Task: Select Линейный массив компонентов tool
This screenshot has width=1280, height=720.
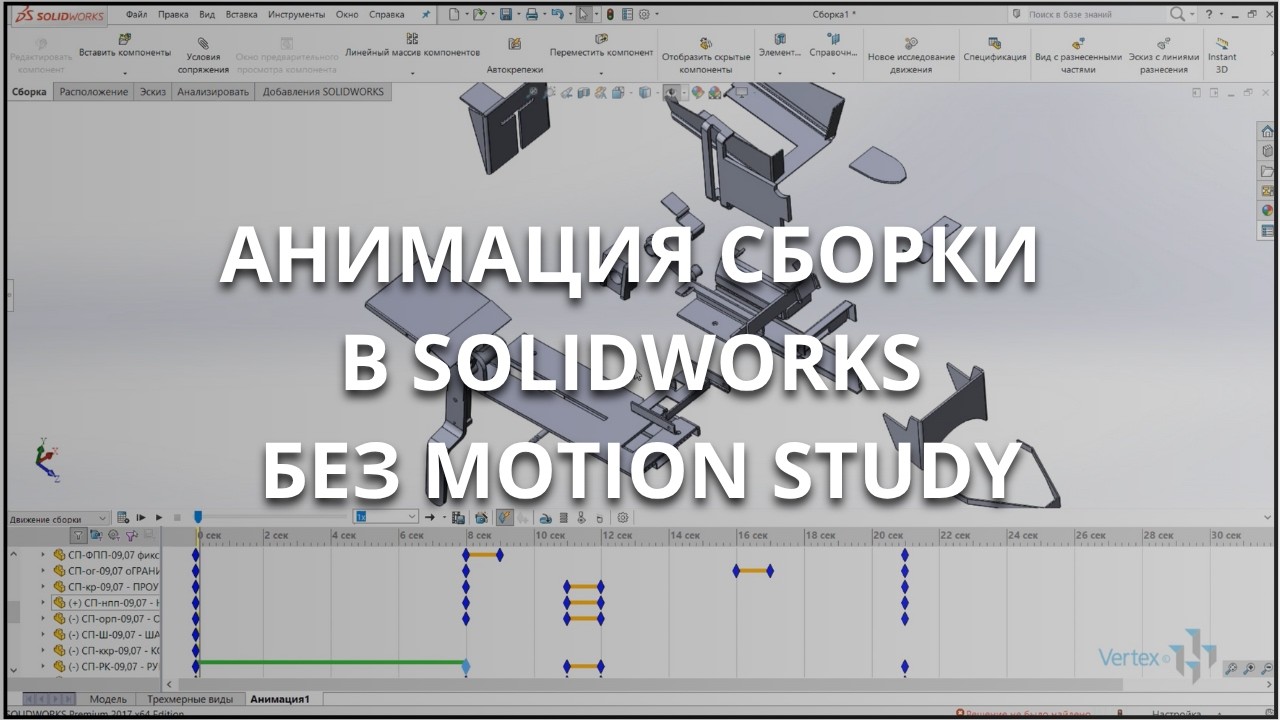Action: [x=412, y=46]
